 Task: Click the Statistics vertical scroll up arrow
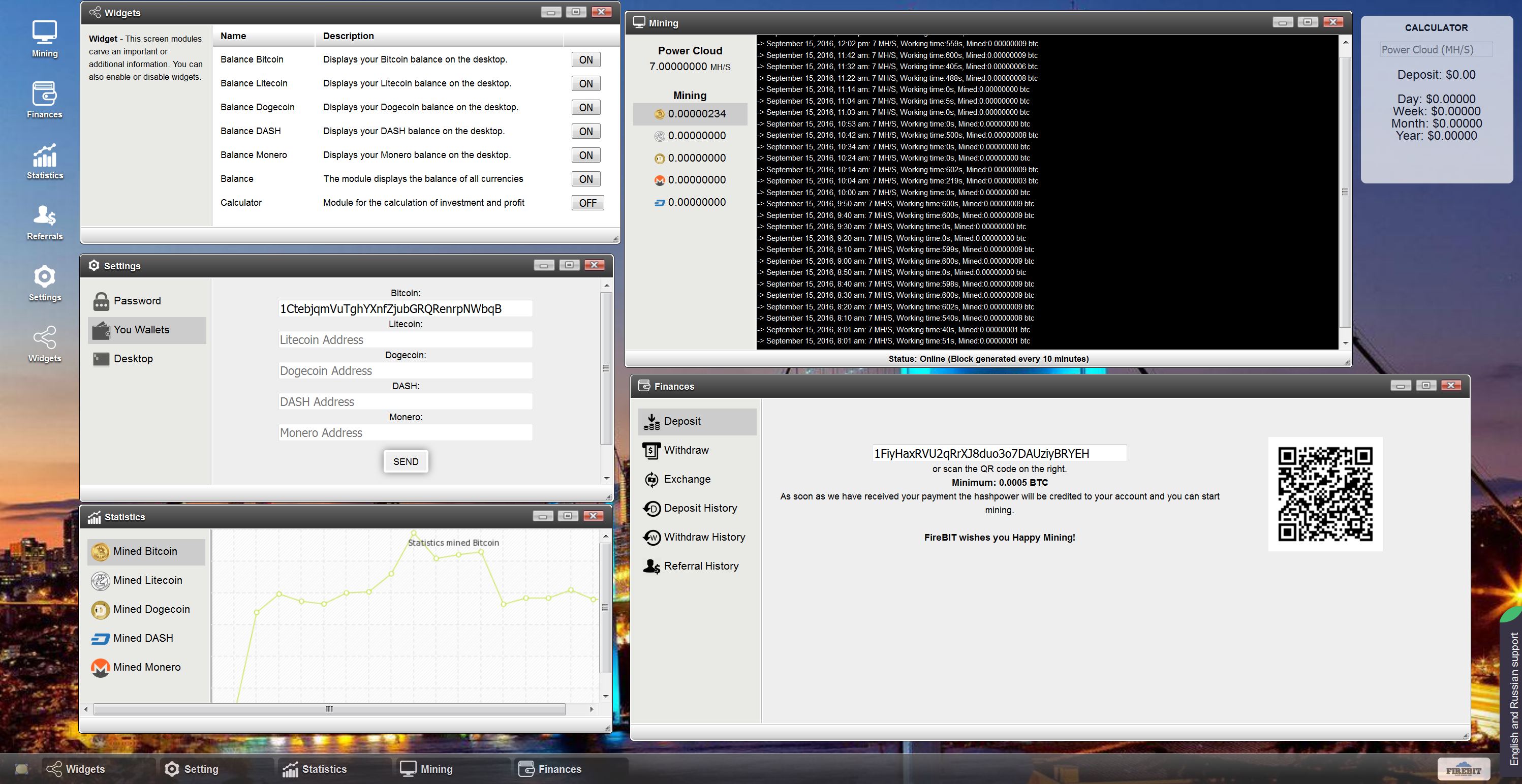pos(606,536)
